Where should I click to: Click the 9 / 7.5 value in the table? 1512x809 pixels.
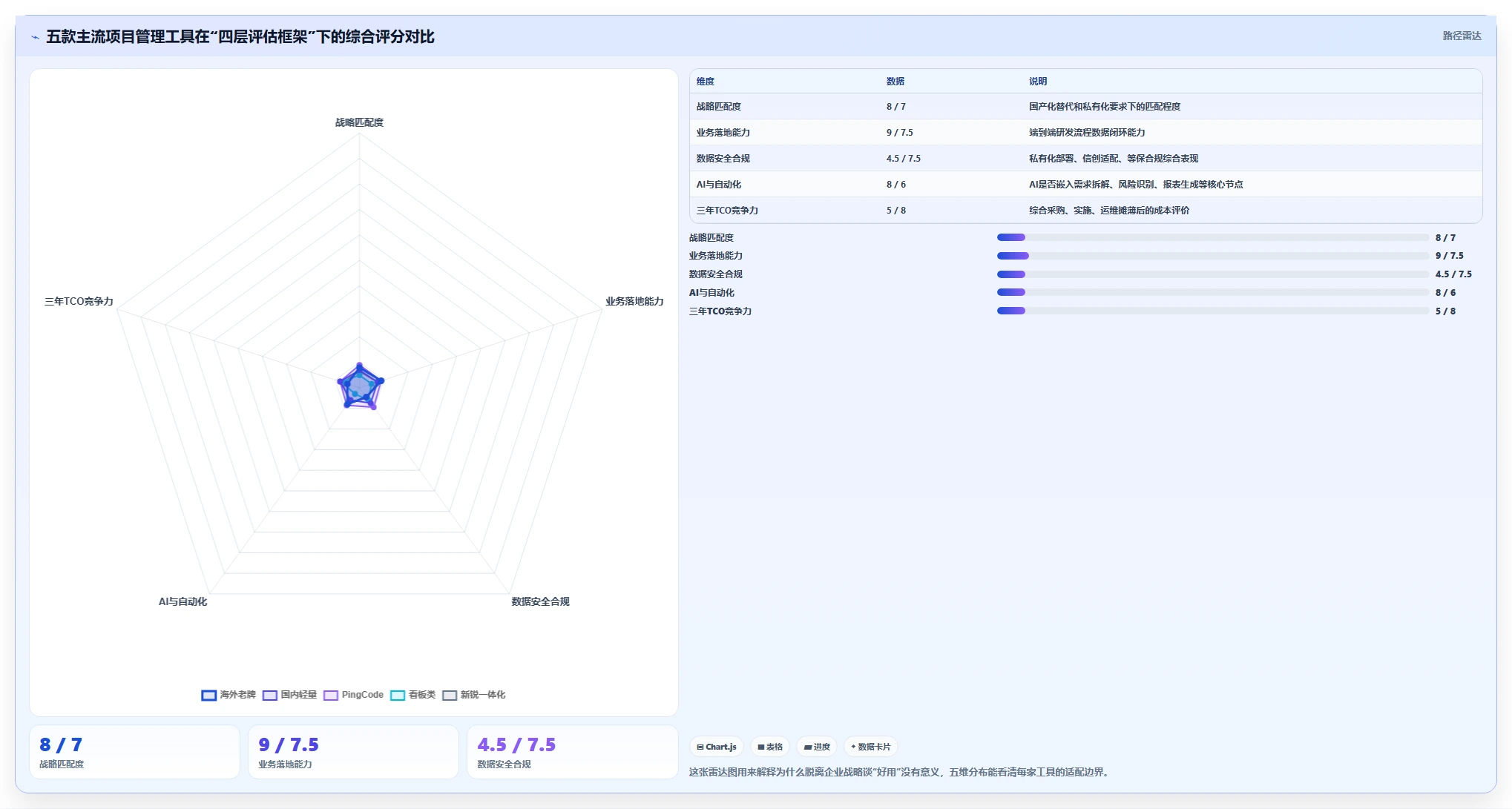click(900, 133)
